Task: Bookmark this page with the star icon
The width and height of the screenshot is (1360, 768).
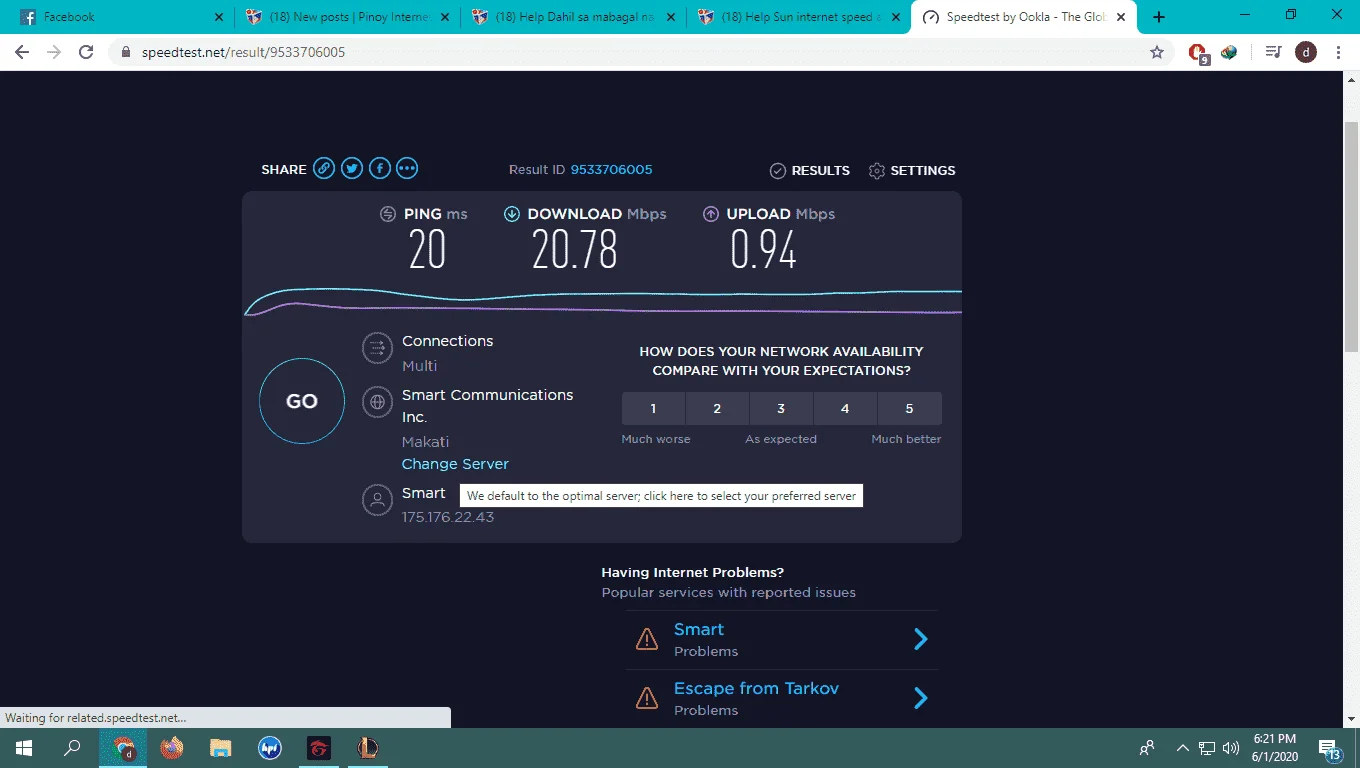Action: pyautogui.click(x=1157, y=52)
